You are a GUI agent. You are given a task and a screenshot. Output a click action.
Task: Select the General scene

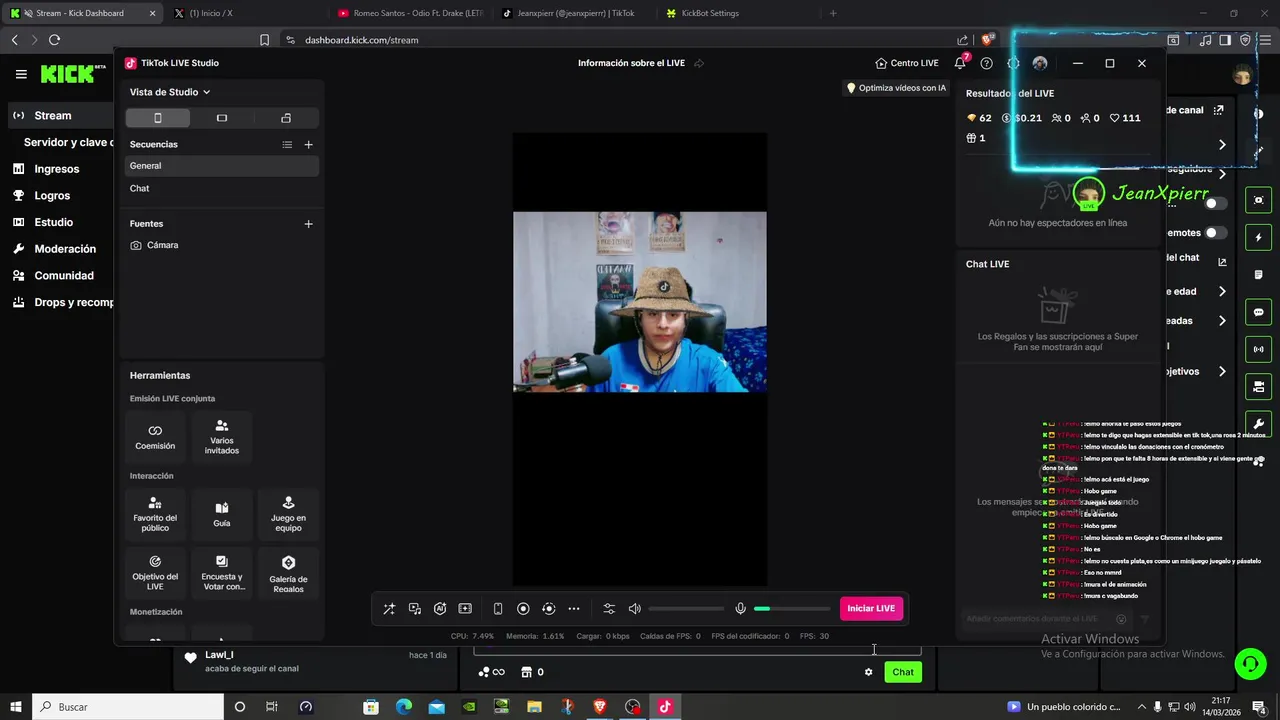point(222,166)
